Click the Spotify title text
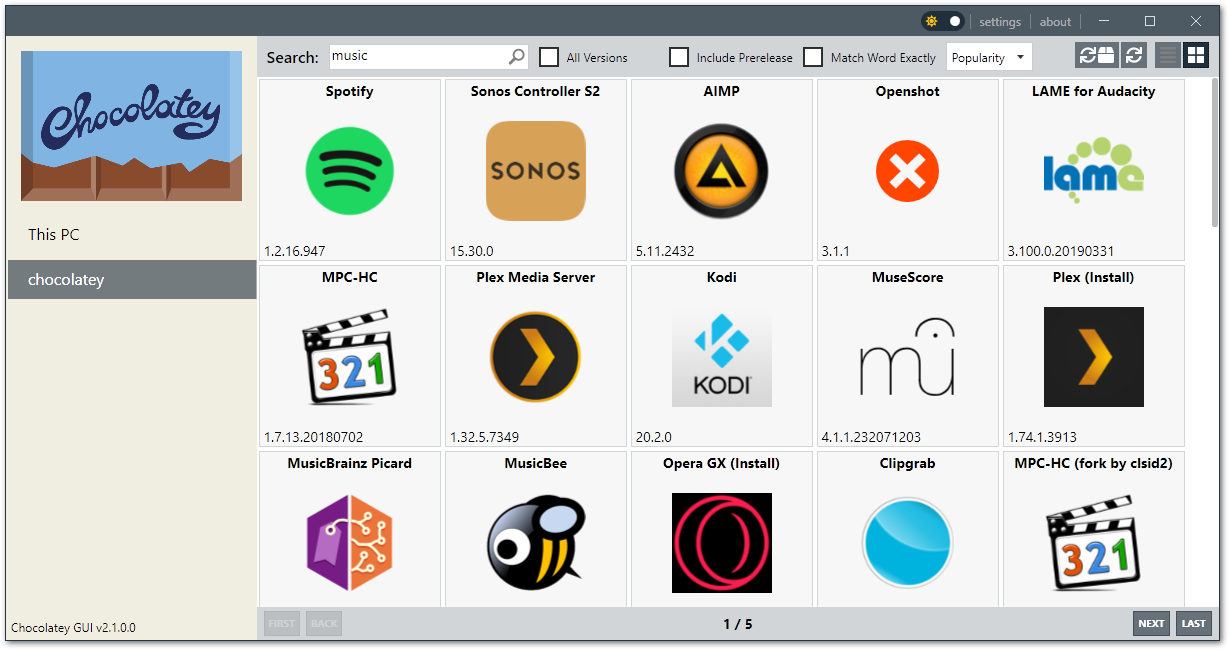Screen dimensions: 1229x650 [x=350, y=91]
